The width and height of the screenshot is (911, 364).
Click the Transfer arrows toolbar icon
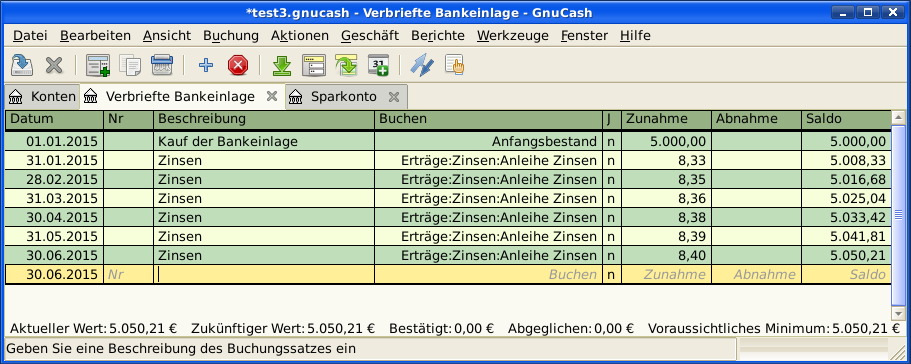422,65
